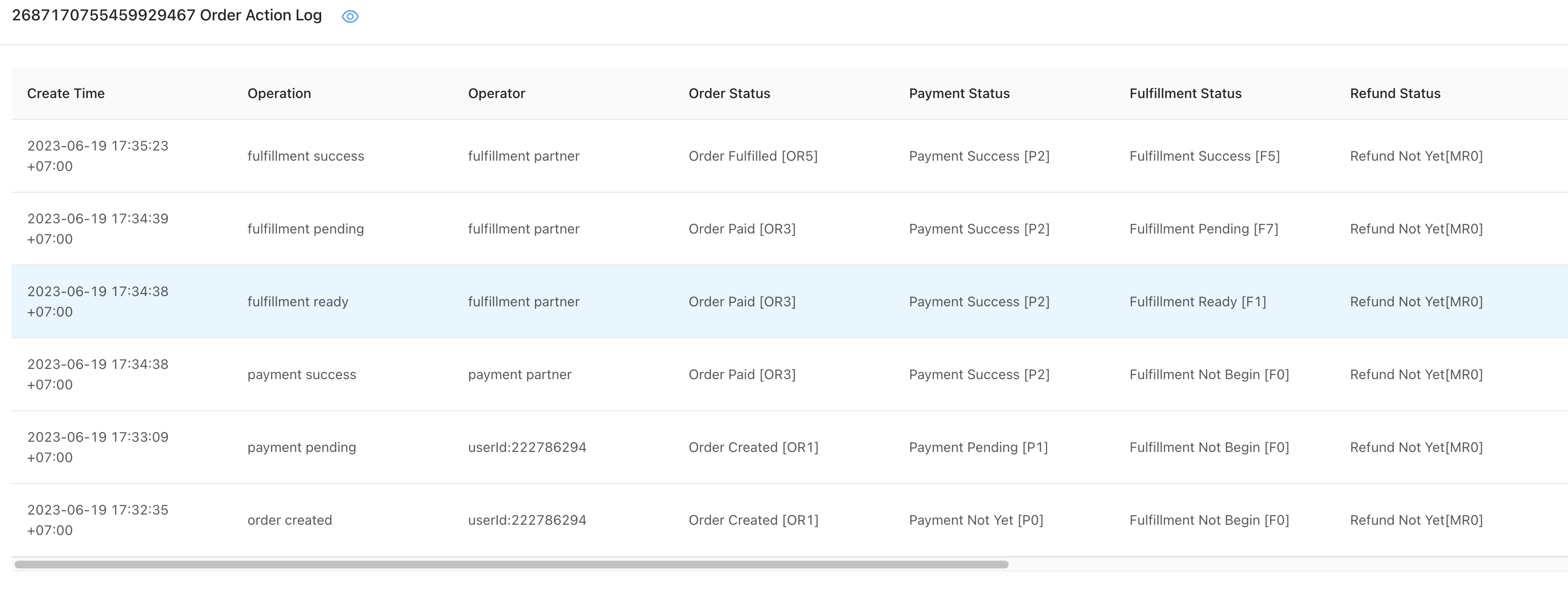The width and height of the screenshot is (1568, 600).
Task: Click the horizontal scrollbar below the table
Action: click(511, 564)
